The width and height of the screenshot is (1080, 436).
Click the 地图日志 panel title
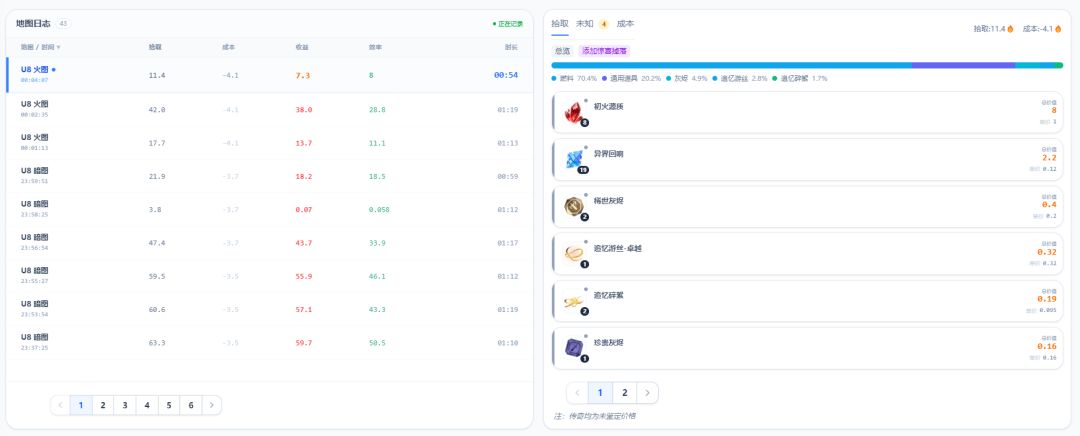pos(33,23)
